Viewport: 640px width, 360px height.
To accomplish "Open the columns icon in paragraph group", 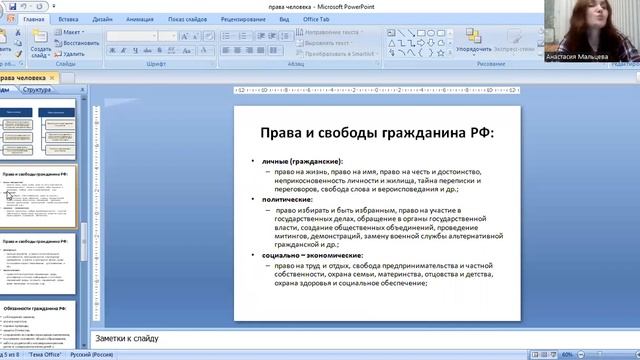I will (274, 50).
